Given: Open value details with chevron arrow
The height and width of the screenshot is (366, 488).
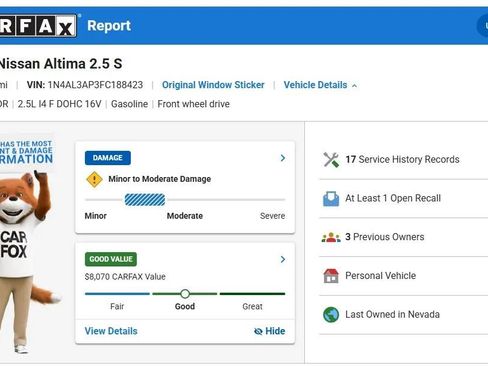Looking at the screenshot, I should 283,259.
